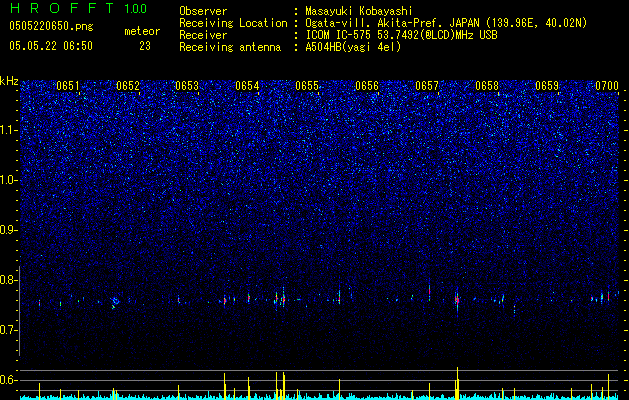
Task: Click the 0651 time marker
Action: (68, 86)
